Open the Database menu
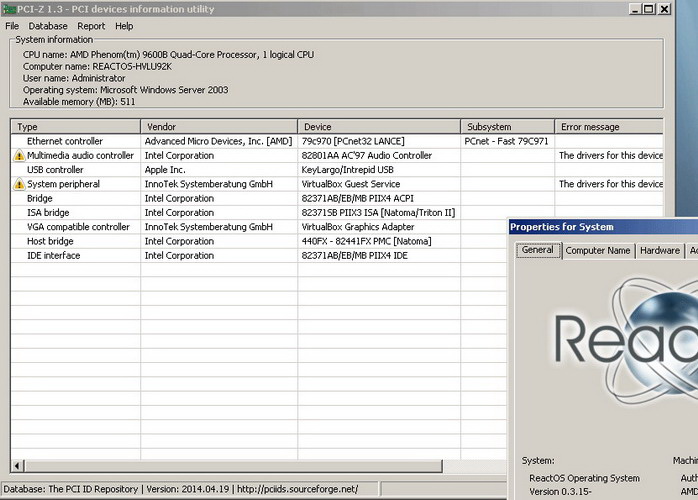The height and width of the screenshot is (500, 698). pos(48,26)
